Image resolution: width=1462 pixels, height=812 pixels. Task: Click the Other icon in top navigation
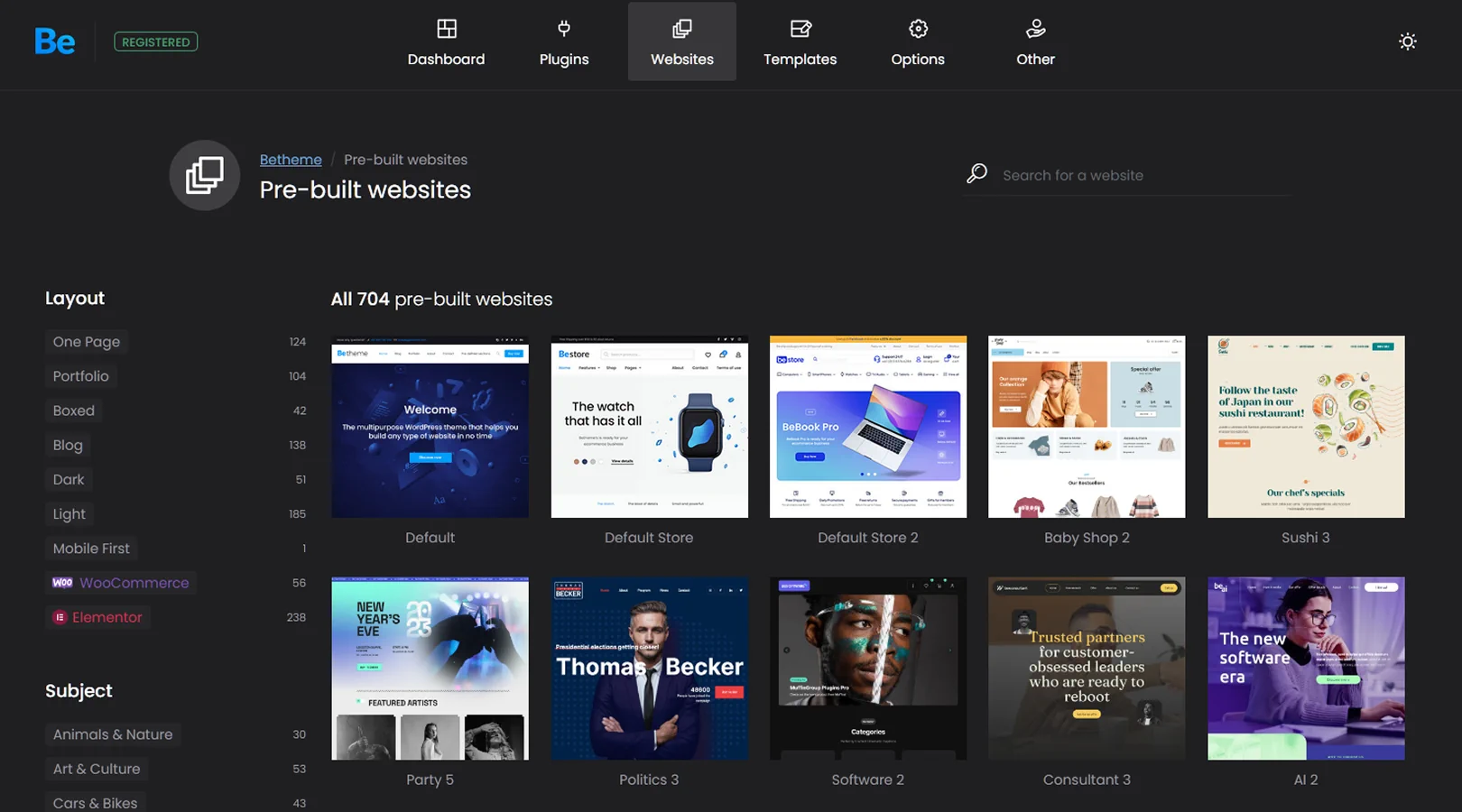click(x=1035, y=29)
